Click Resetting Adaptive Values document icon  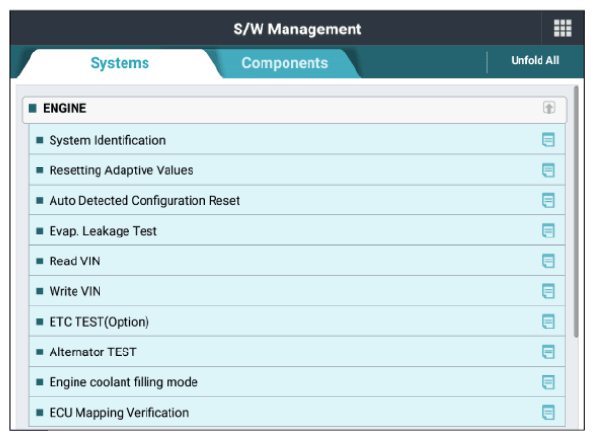coord(548,170)
